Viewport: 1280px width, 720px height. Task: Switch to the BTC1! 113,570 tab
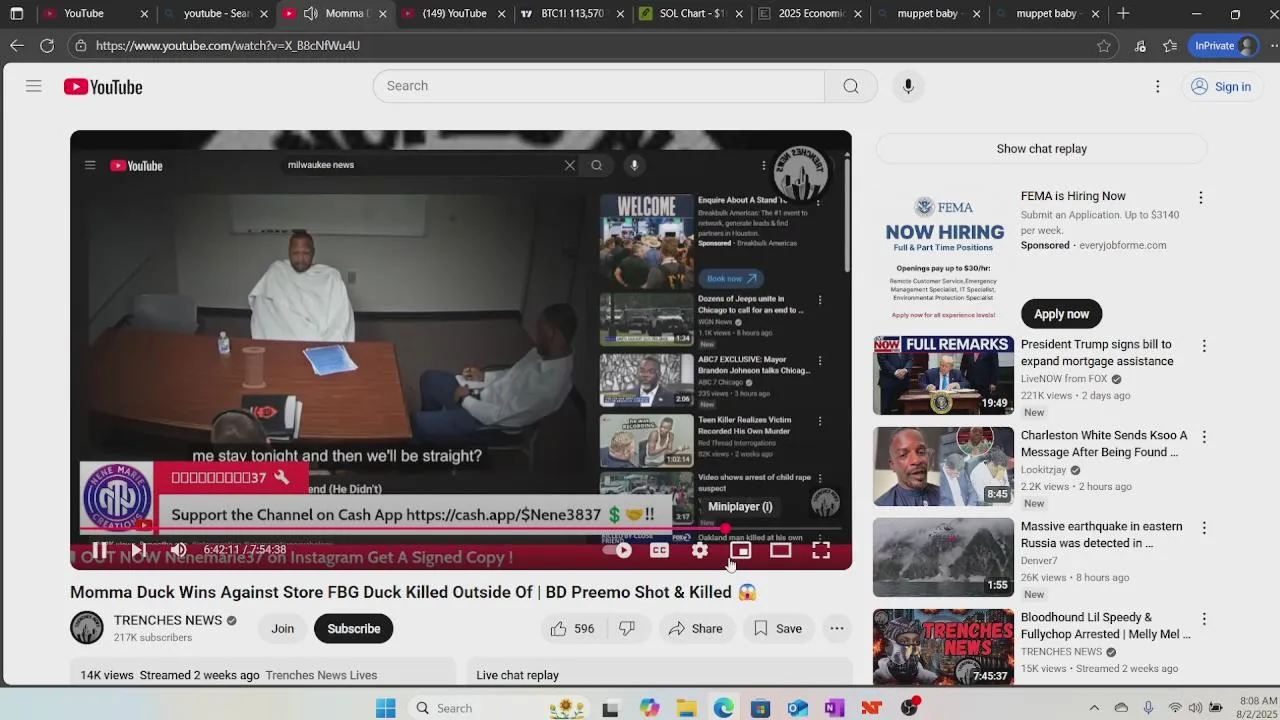click(572, 14)
